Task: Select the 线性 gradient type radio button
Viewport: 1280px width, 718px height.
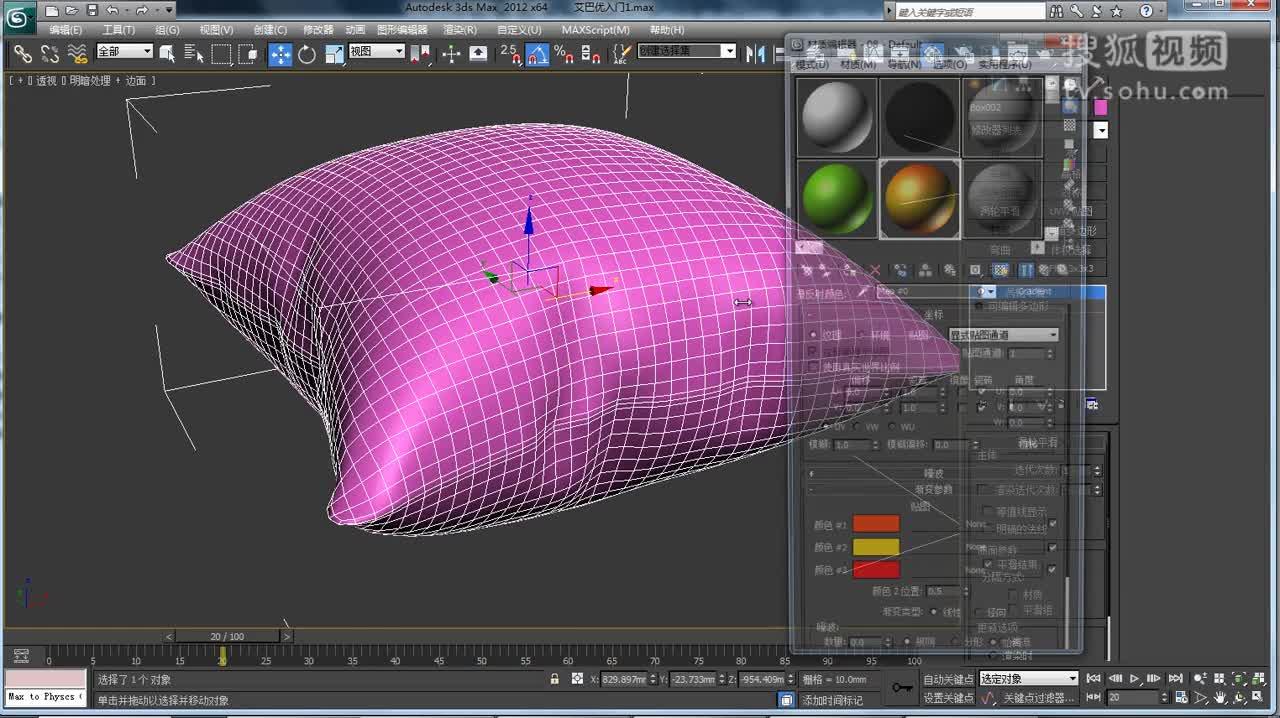Action: [933, 612]
